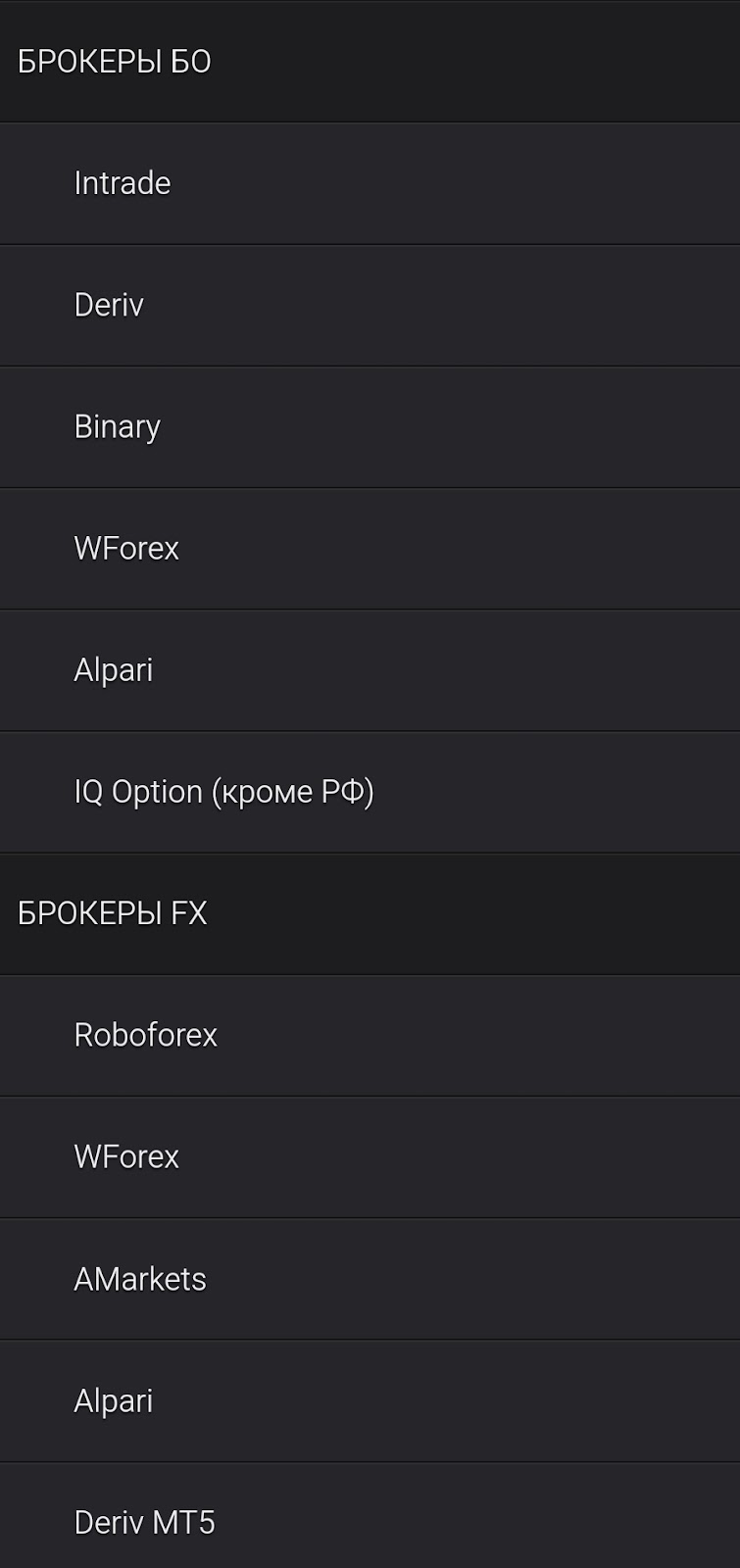Collapse the БРОКЕРЫ БО section header
The image size is (740, 1568).
pos(370,62)
